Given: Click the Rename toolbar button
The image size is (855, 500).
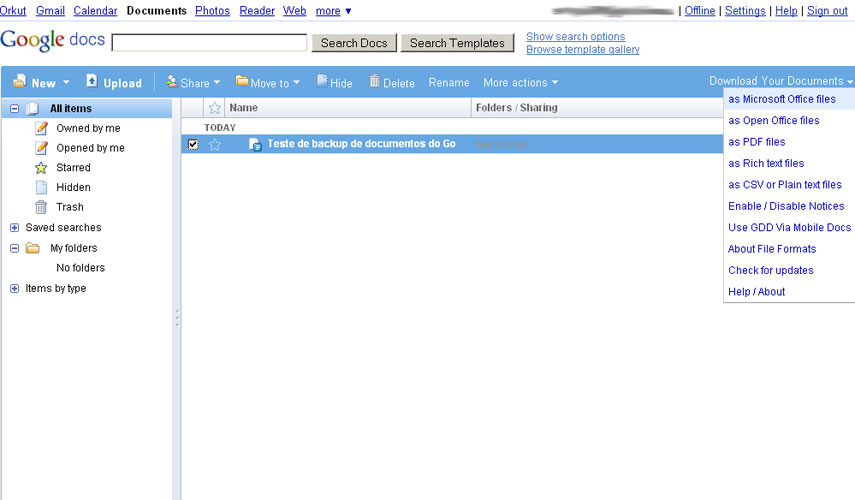Looking at the screenshot, I should [449, 82].
